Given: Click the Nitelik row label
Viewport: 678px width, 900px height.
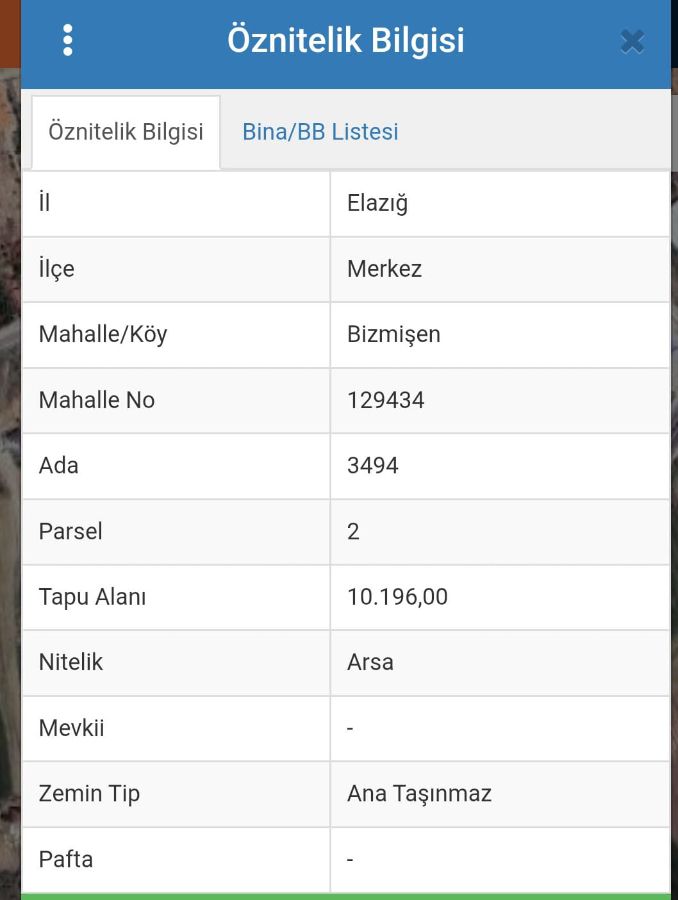Looking at the screenshot, I should click(x=71, y=662).
